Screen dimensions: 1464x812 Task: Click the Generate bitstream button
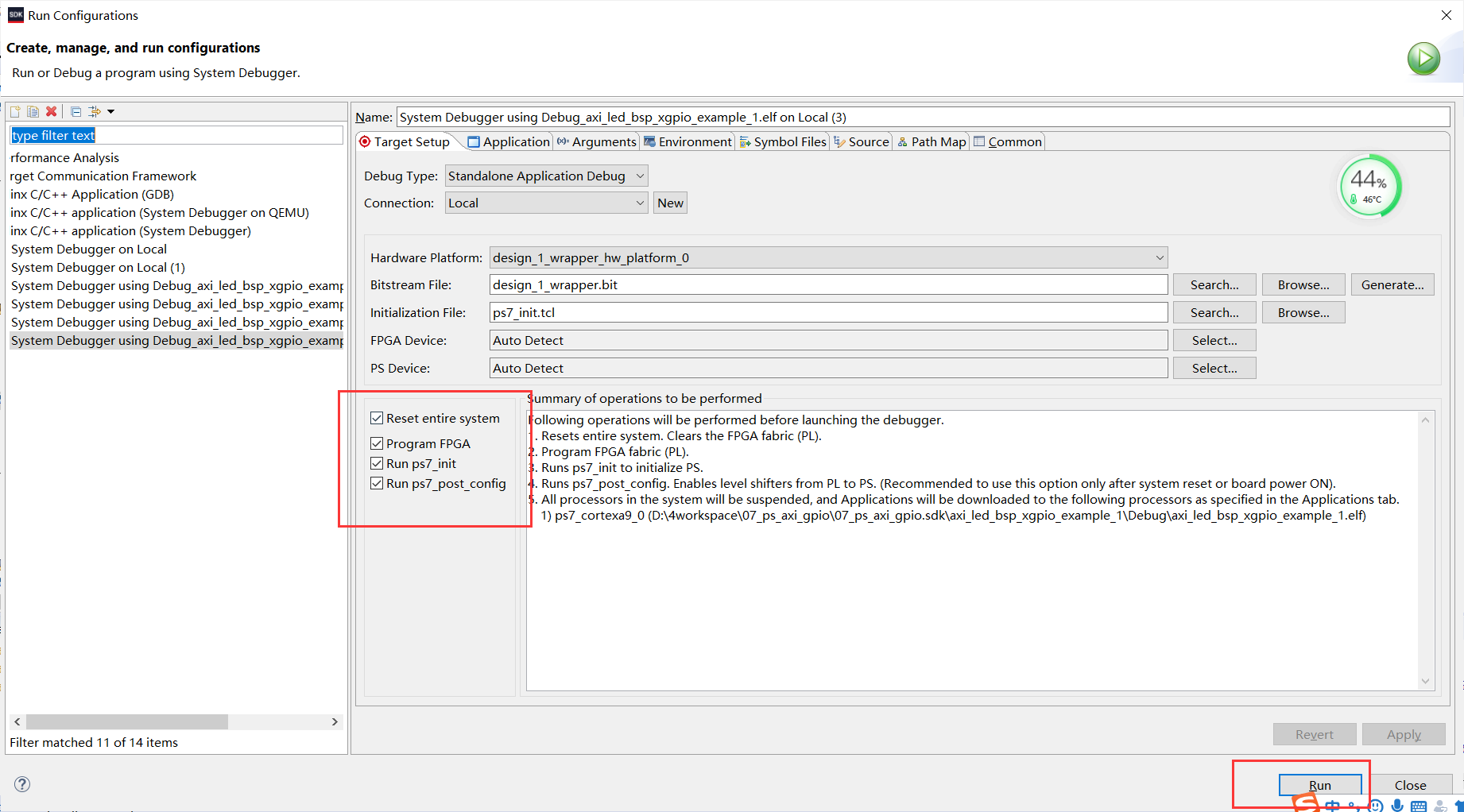pos(1392,284)
